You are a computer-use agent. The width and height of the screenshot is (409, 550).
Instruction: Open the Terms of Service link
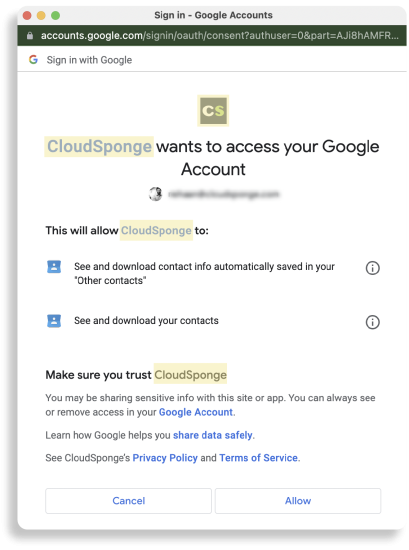coord(259,458)
